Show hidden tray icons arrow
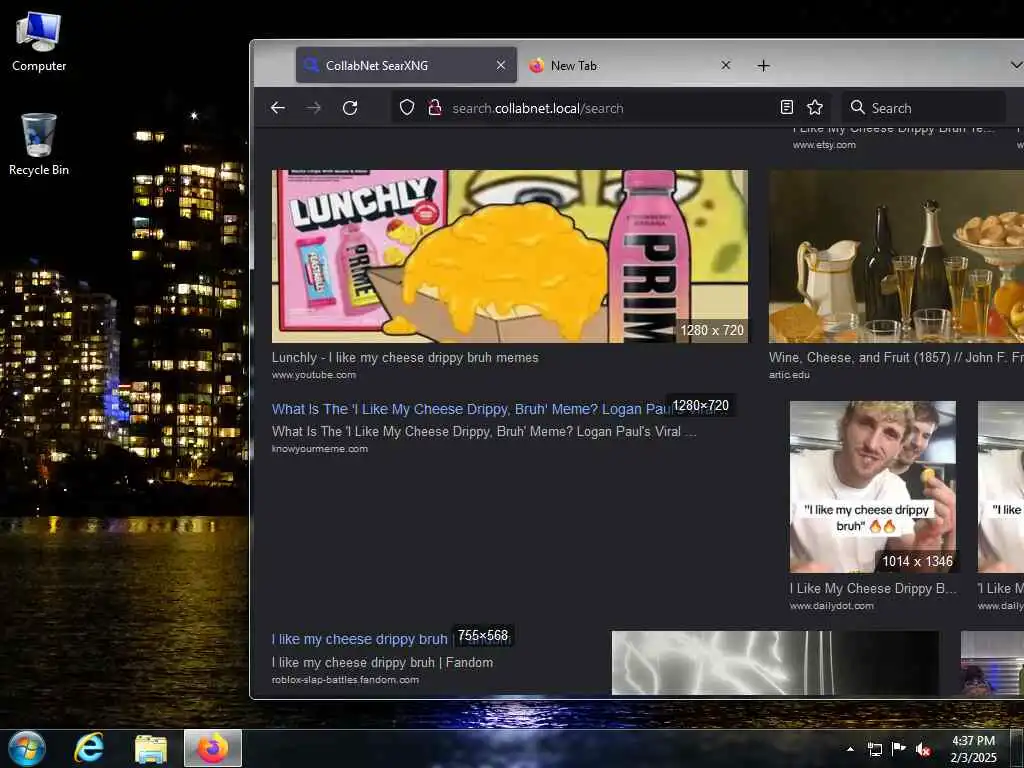The image size is (1024, 768). 850,749
